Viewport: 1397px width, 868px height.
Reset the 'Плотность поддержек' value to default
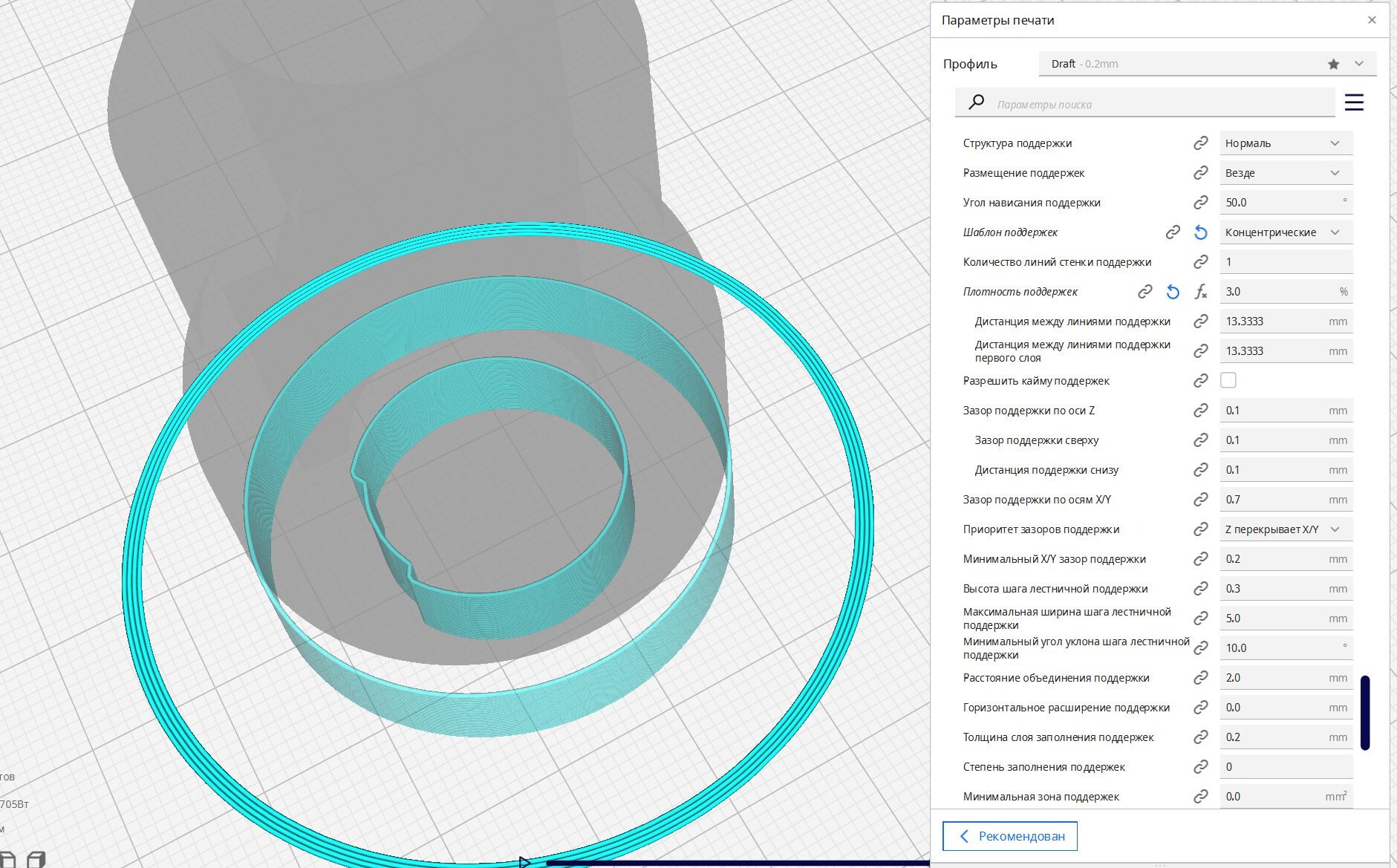(x=1173, y=292)
